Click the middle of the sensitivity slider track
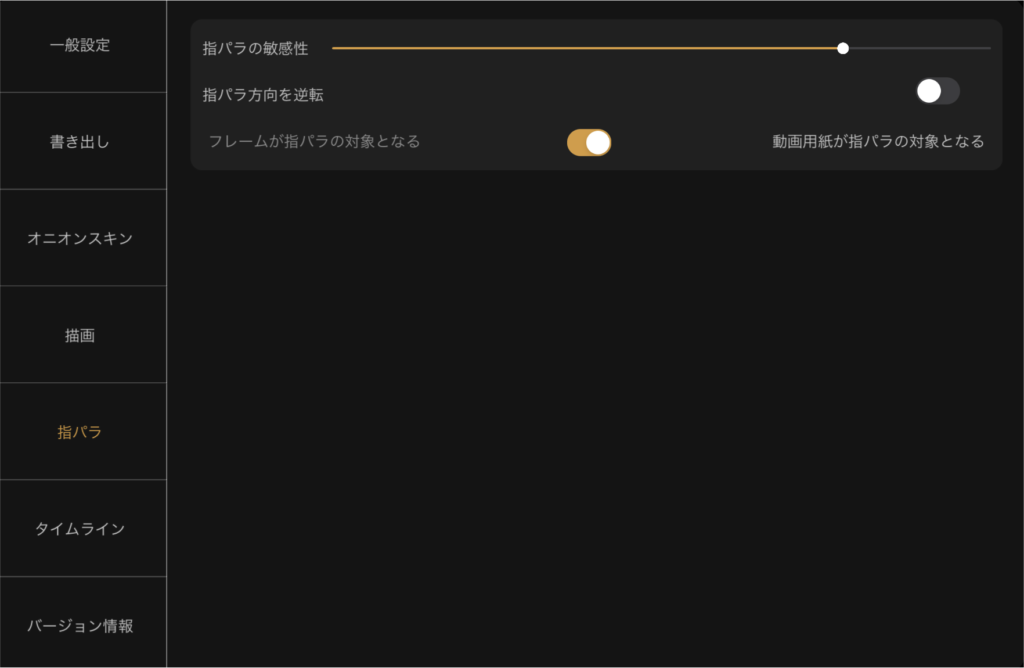1024x668 pixels. 661,48
